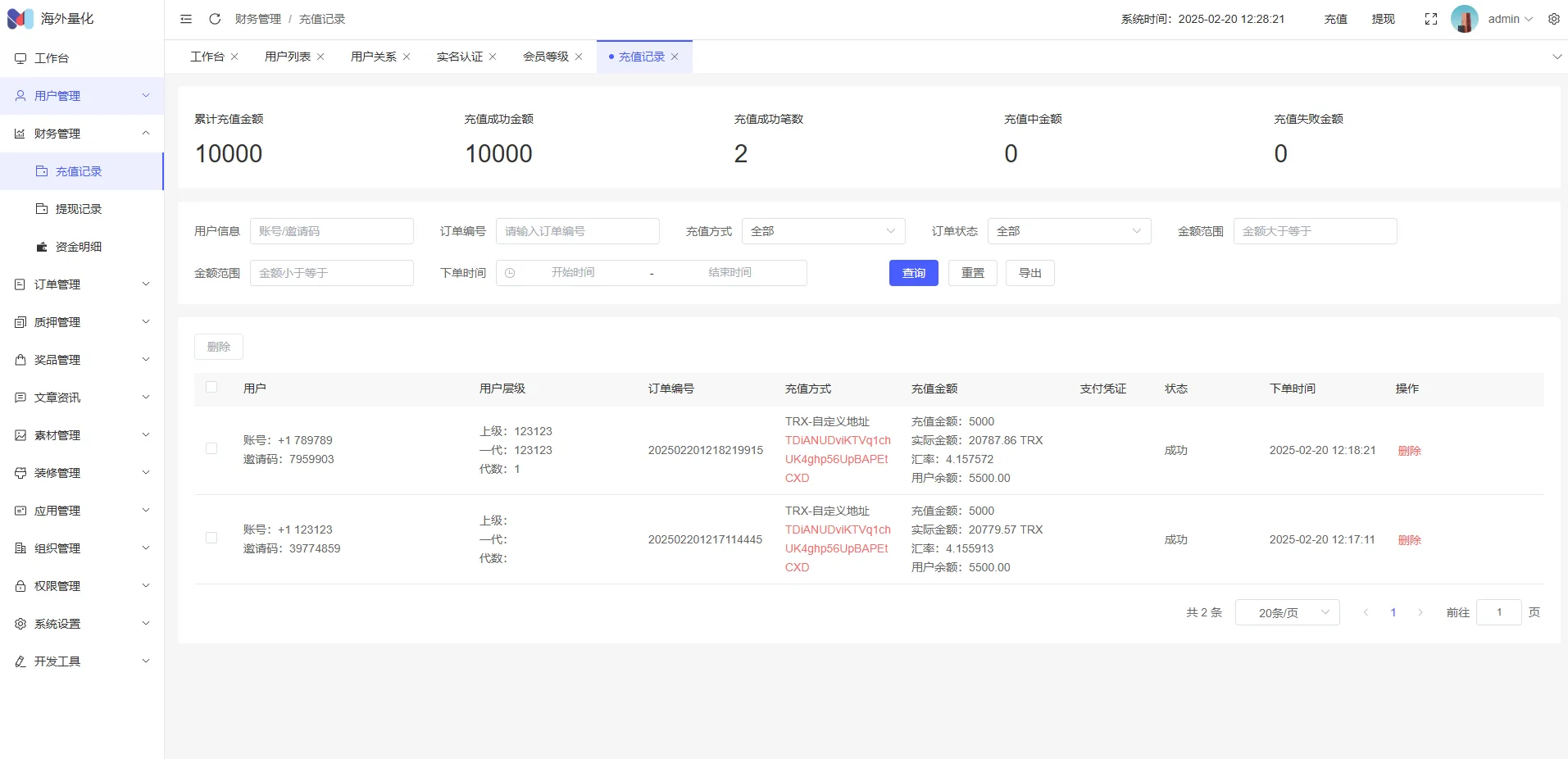1568x759 pixels.
Task: Click the blue 查询 button
Action: pos(913,273)
